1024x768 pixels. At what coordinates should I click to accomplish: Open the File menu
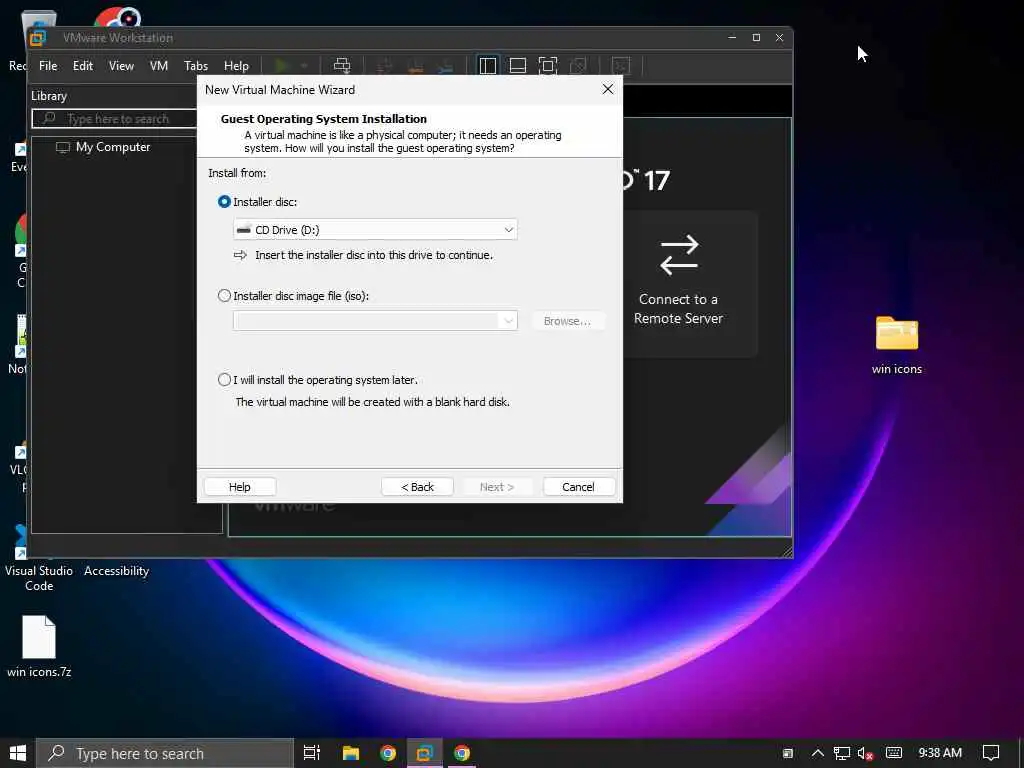point(48,66)
